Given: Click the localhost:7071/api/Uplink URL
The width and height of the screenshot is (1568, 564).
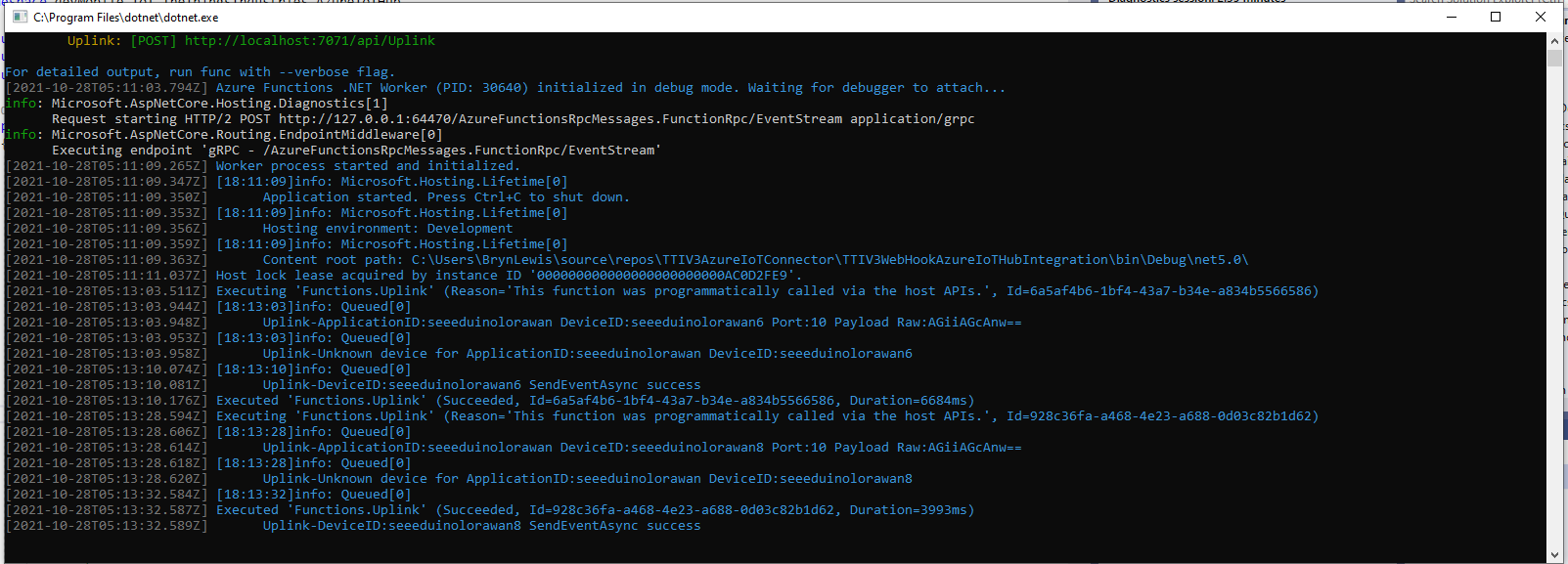Looking at the screenshot, I should (310, 41).
